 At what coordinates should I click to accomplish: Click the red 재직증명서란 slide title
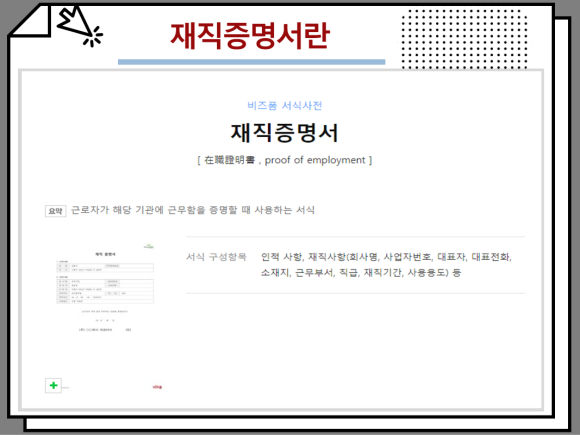click(250, 36)
